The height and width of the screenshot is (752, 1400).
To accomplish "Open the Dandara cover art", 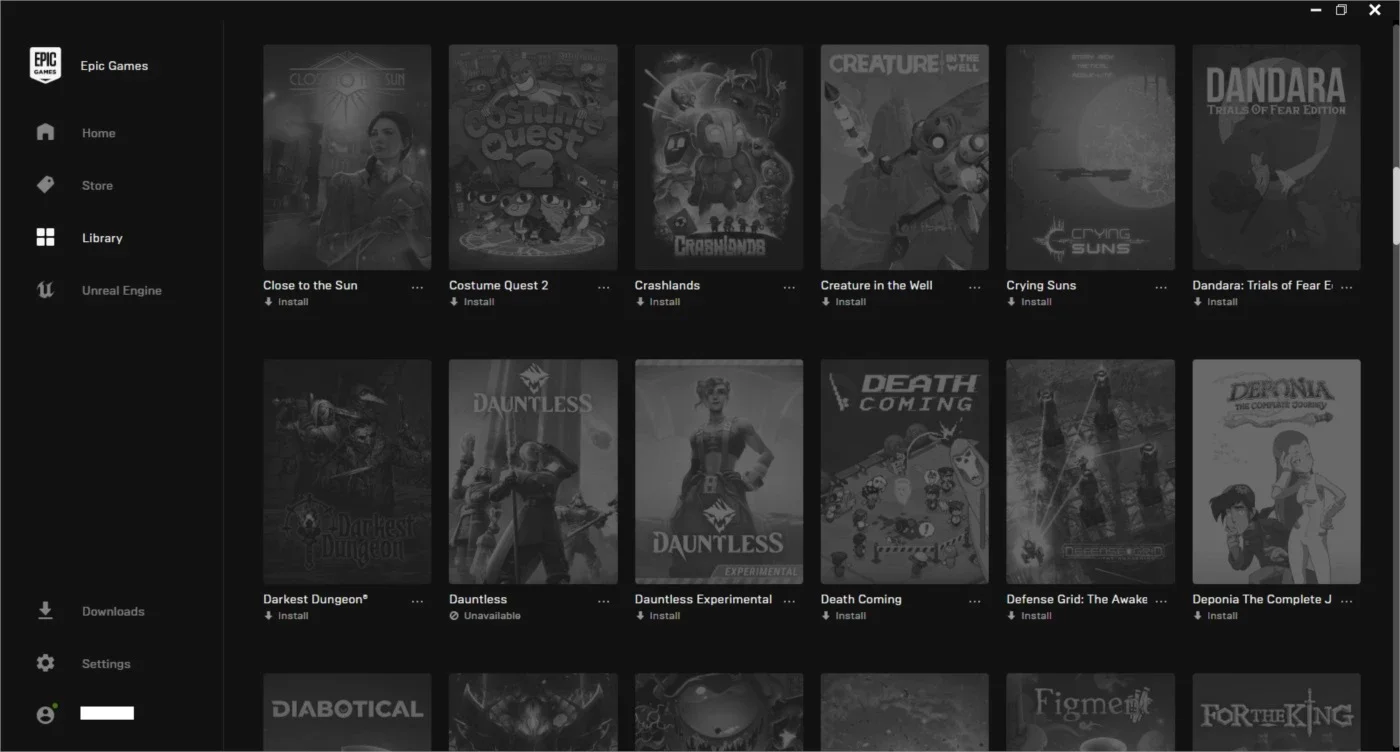I will pos(1277,157).
